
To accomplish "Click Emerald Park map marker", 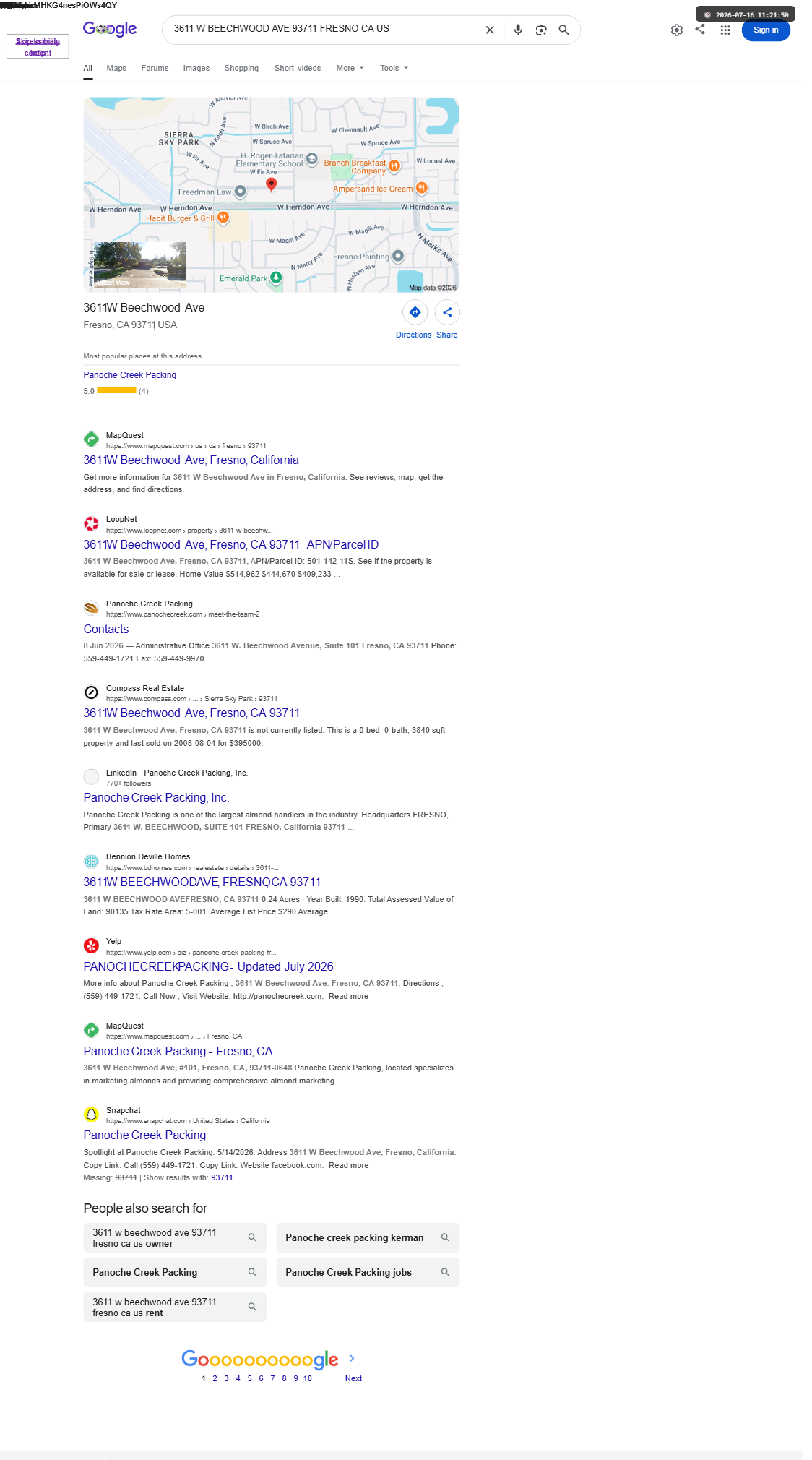I will click(276, 278).
